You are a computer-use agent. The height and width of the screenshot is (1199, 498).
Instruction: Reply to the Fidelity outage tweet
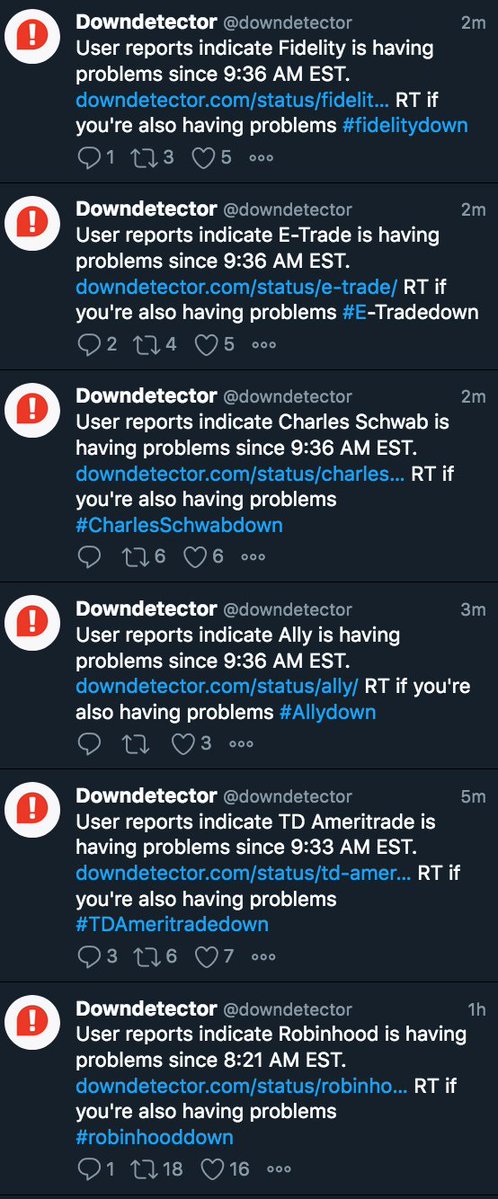(90, 158)
